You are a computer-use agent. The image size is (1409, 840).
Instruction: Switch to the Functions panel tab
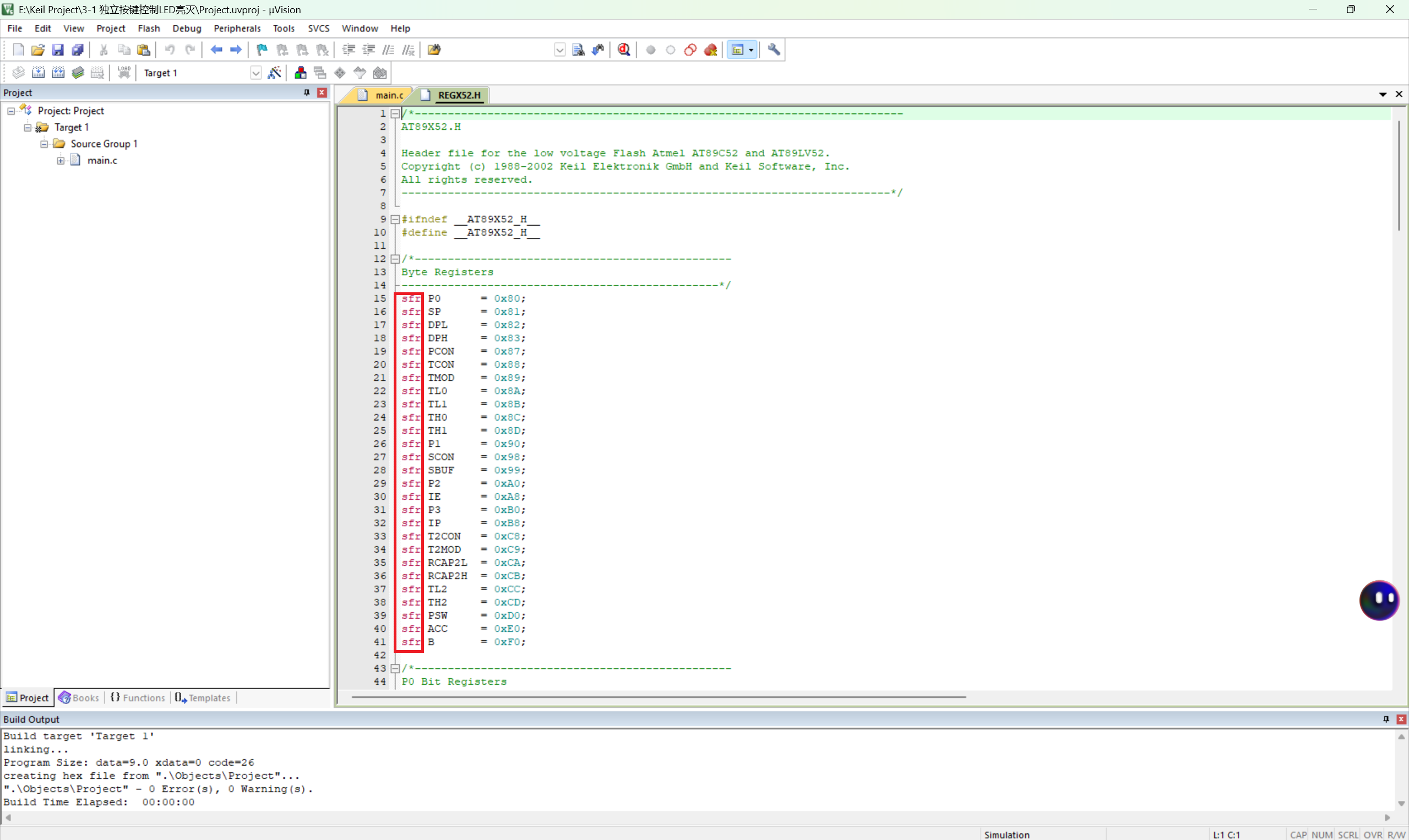138,697
